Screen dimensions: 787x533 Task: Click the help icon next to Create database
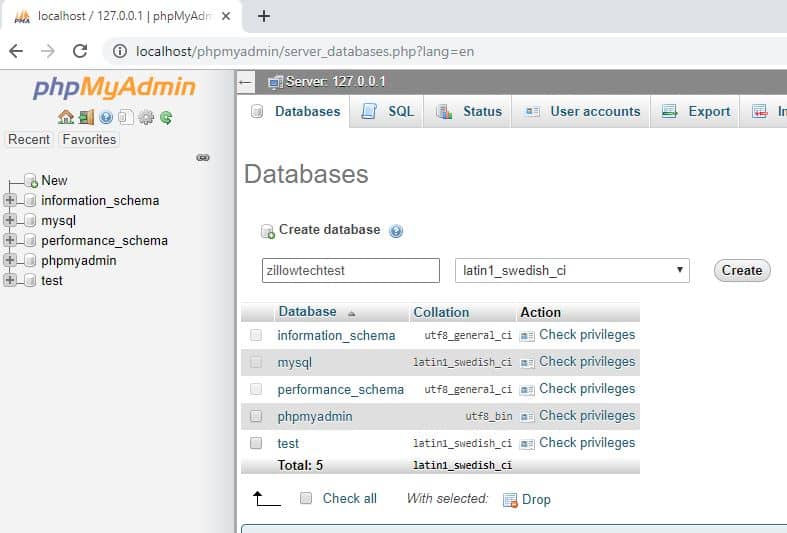[396, 231]
